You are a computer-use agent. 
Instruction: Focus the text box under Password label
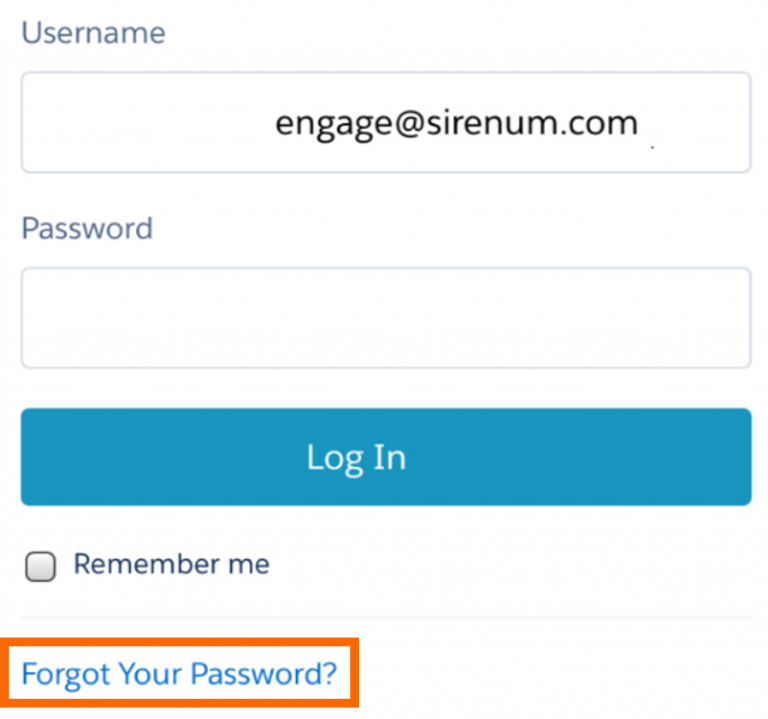point(385,317)
